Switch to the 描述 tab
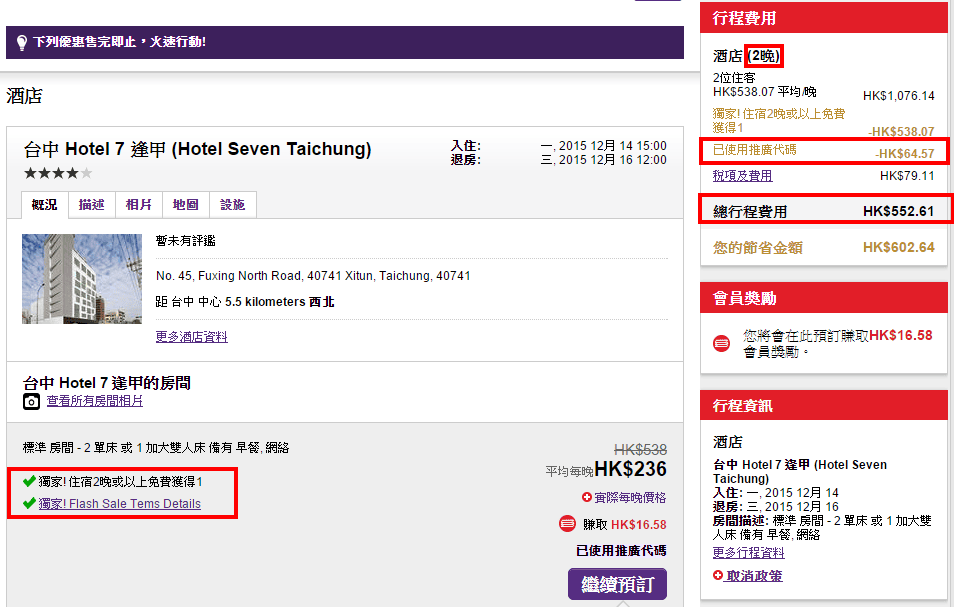Image resolution: width=954 pixels, height=607 pixels. [x=91, y=204]
